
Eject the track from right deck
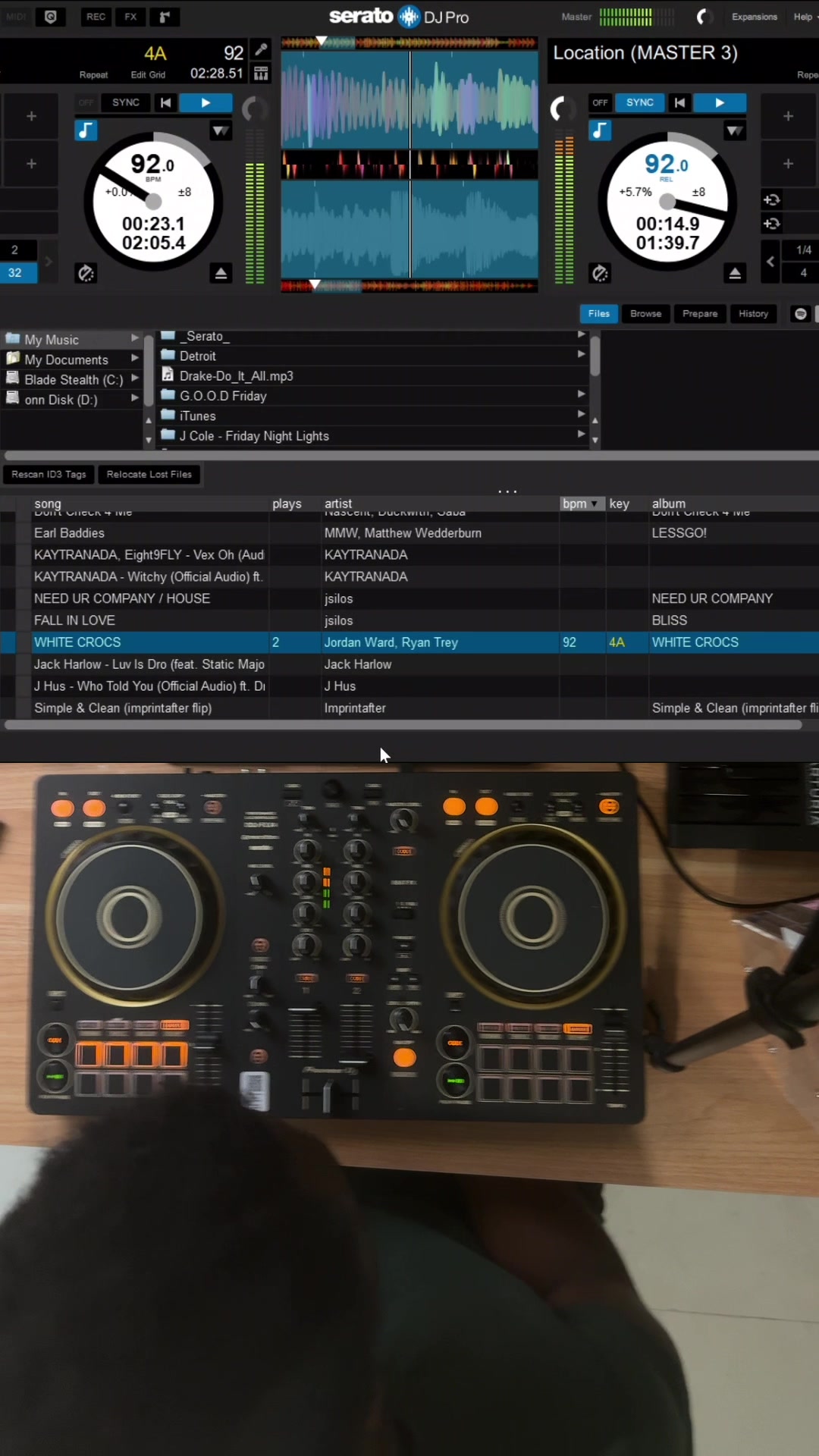(735, 273)
